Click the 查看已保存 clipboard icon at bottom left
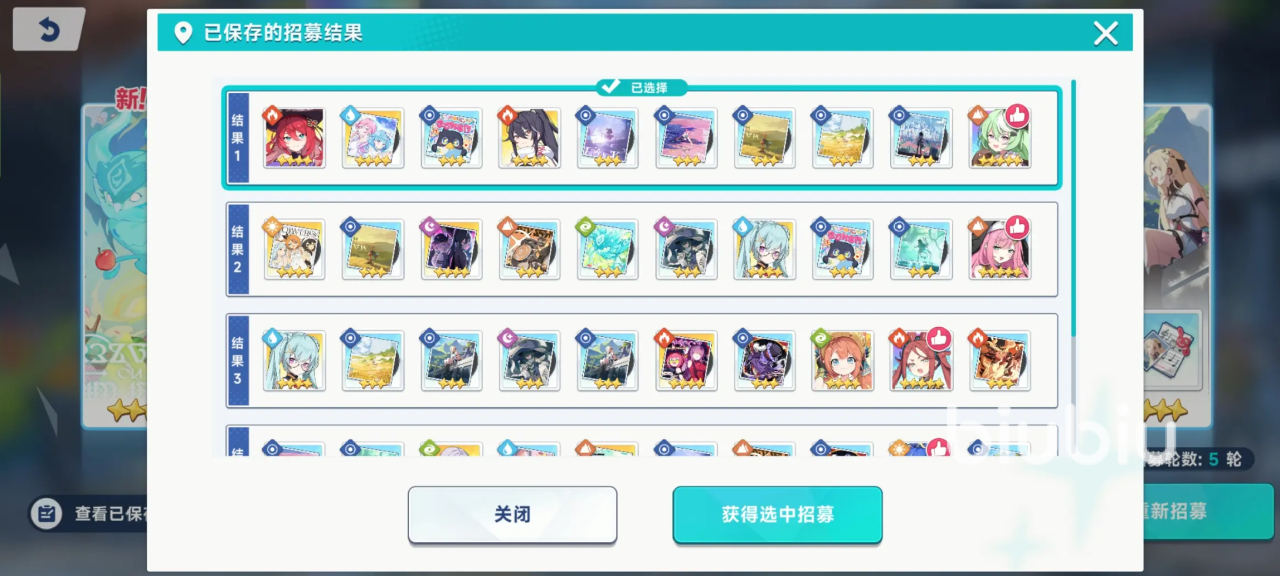Image resolution: width=1280 pixels, height=576 pixels. pyautogui.click(x=46, y=514)
